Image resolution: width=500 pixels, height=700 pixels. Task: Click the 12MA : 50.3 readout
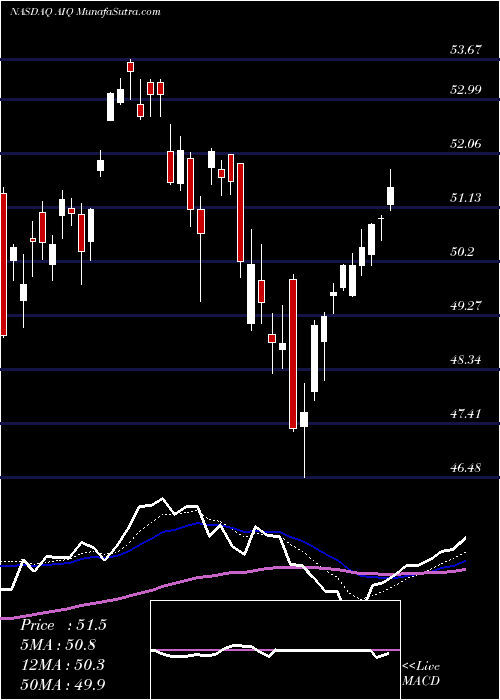tap(62, 664)
